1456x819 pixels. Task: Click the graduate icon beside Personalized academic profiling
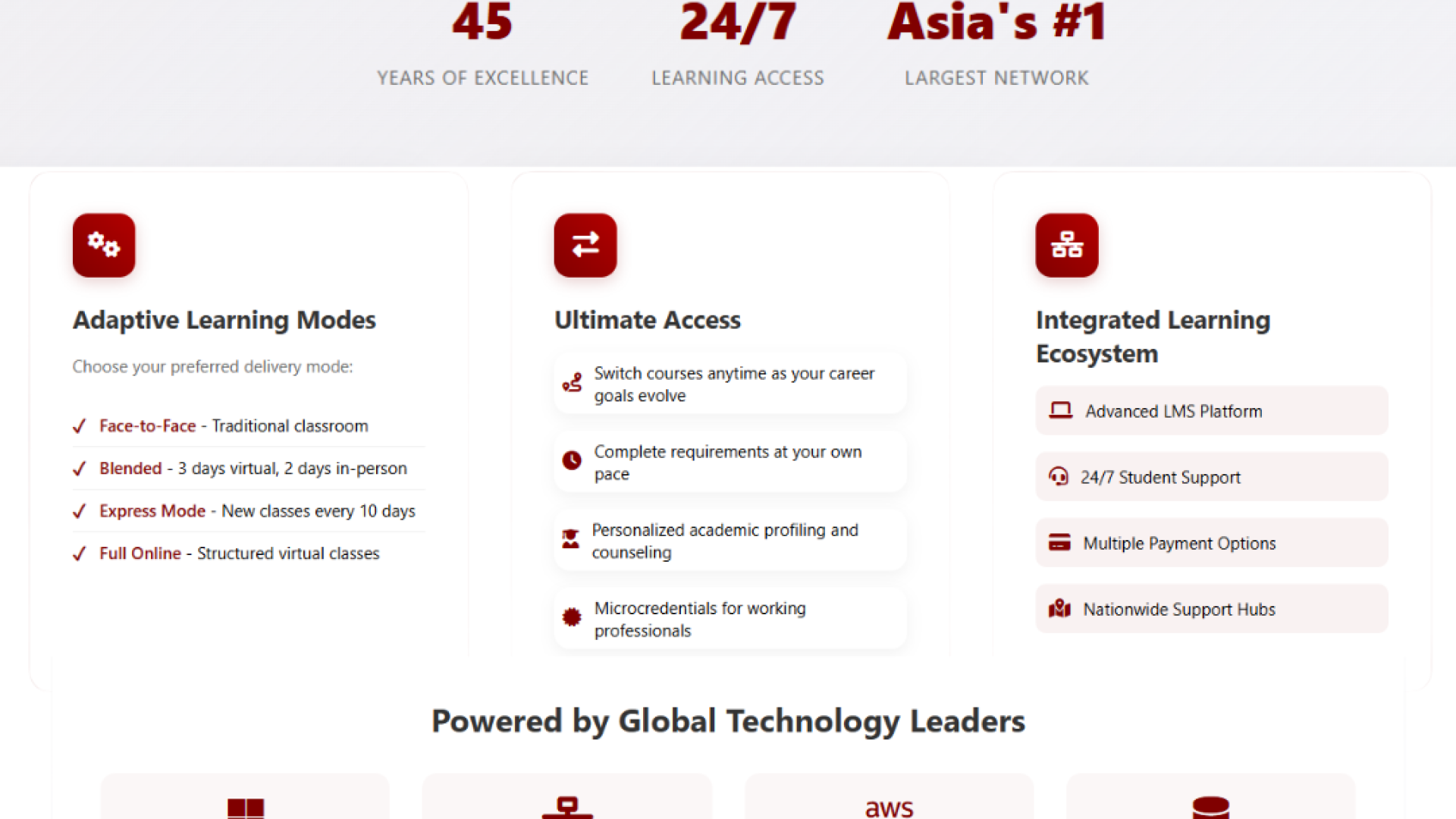[570, 539]
